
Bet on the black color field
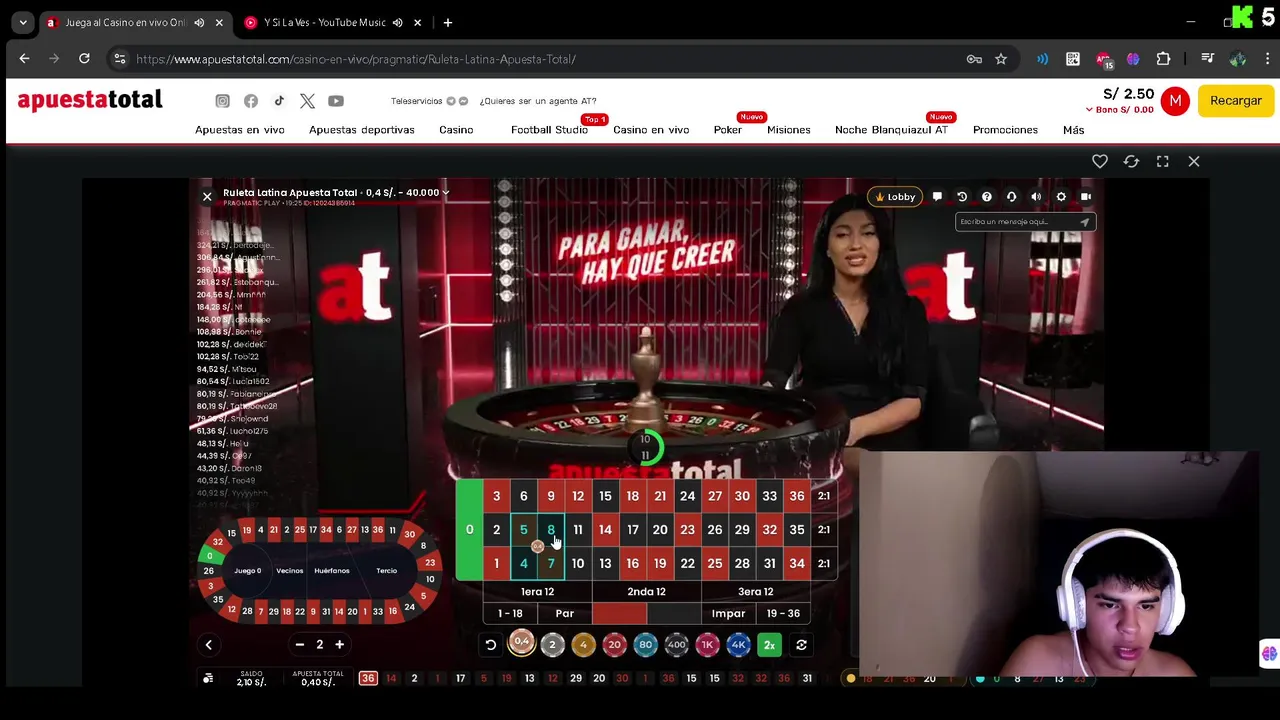click(673, 613)
